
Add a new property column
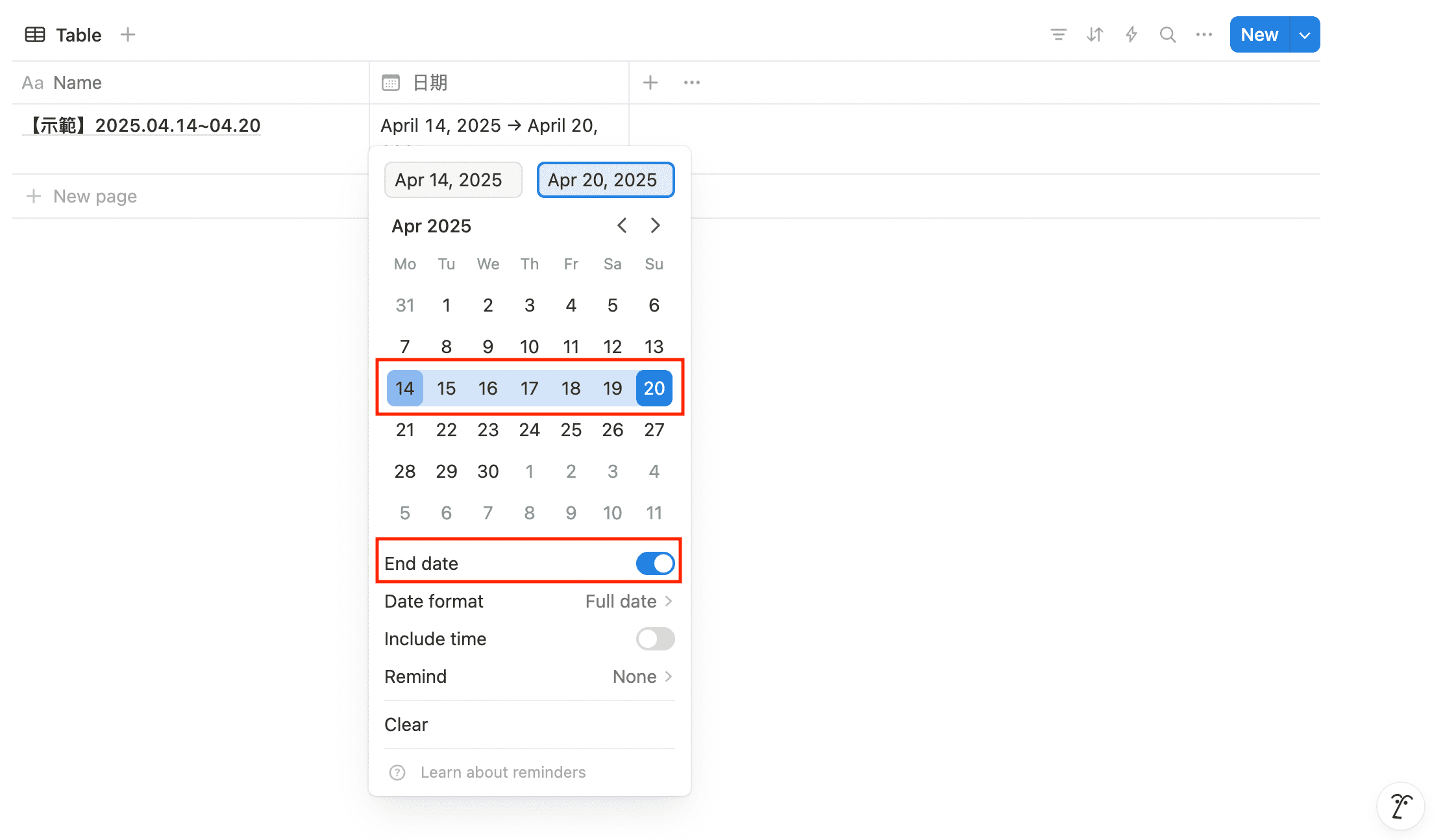(650, 82)
